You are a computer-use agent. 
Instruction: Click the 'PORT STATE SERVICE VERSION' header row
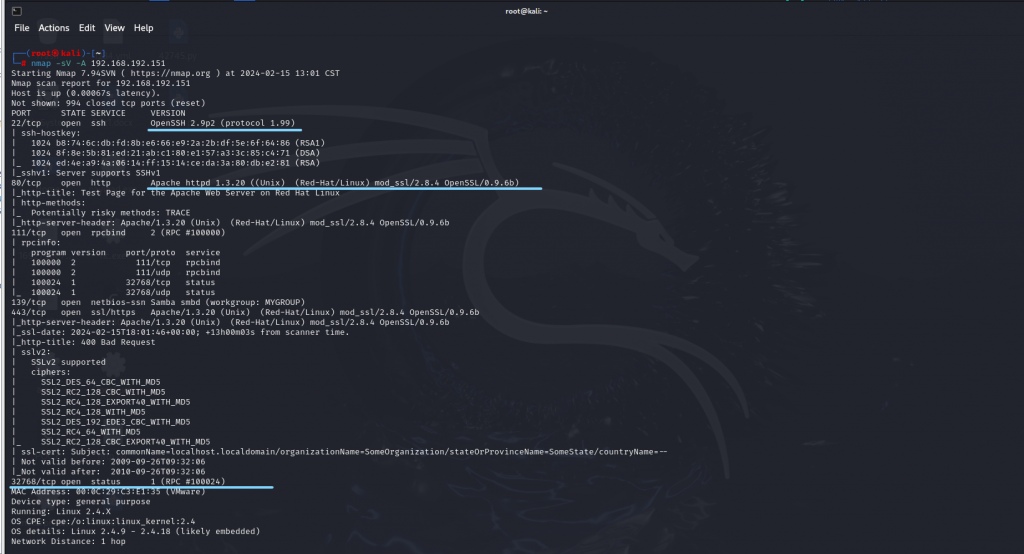[x=98, y=113]
